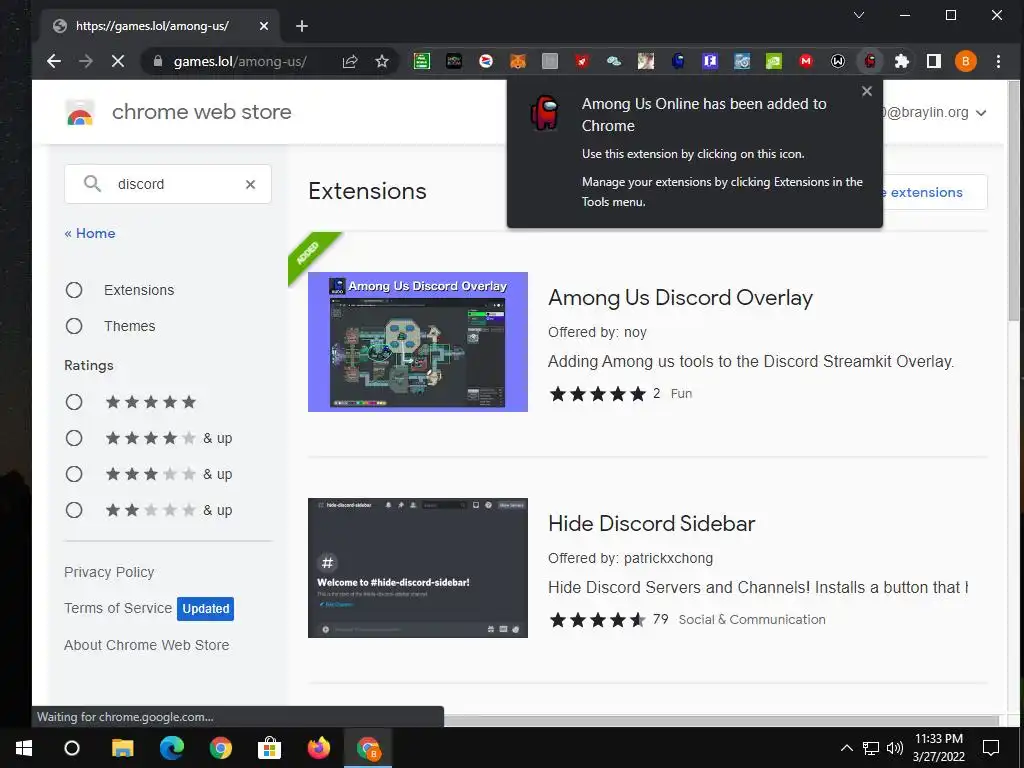
Task: Clear the discord search text
Action: click(x=250, y=184)
